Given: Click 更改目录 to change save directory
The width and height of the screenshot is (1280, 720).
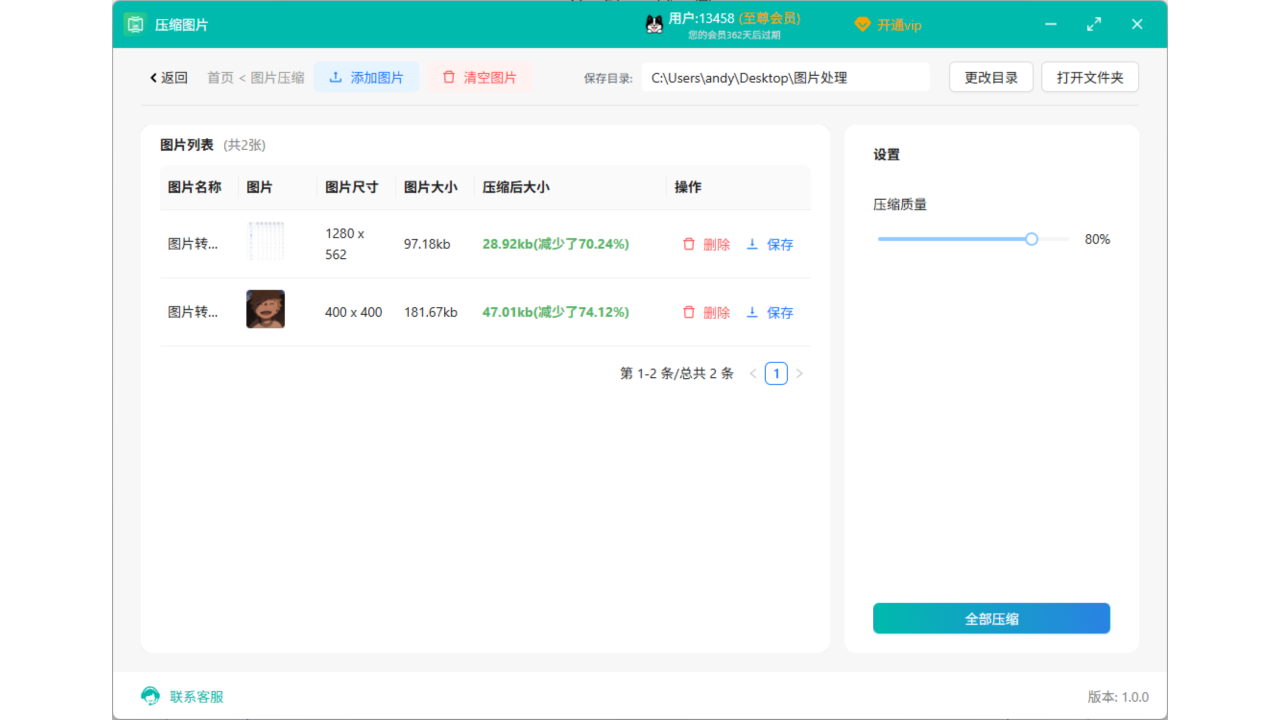Looking at the screenshot, I should point(990,76).
